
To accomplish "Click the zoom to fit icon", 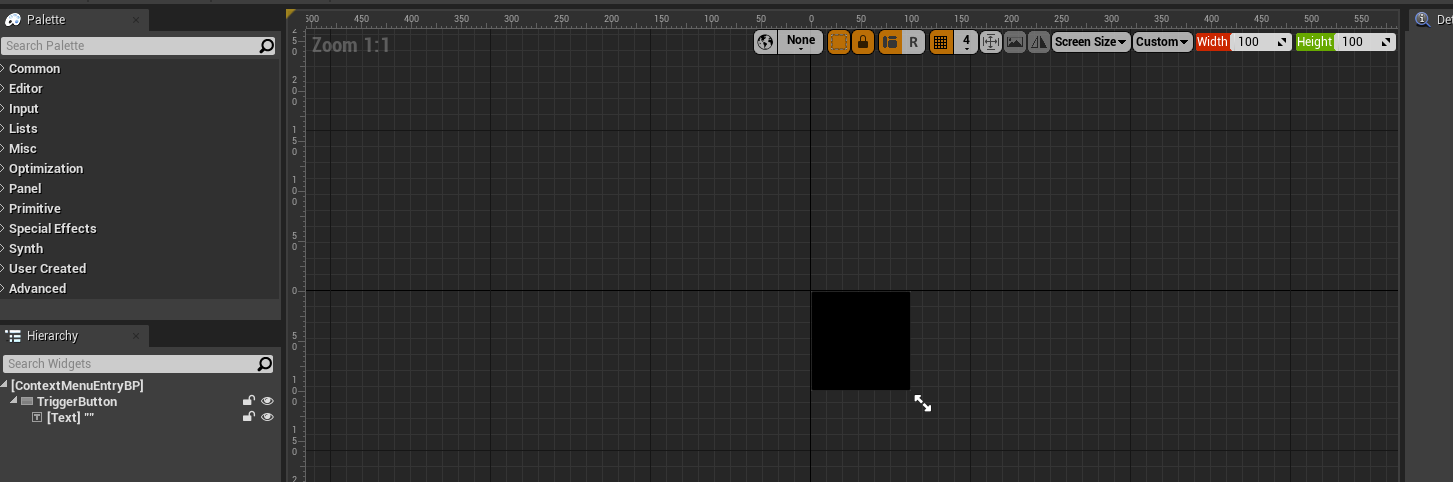I will click(x=991, y=42).
